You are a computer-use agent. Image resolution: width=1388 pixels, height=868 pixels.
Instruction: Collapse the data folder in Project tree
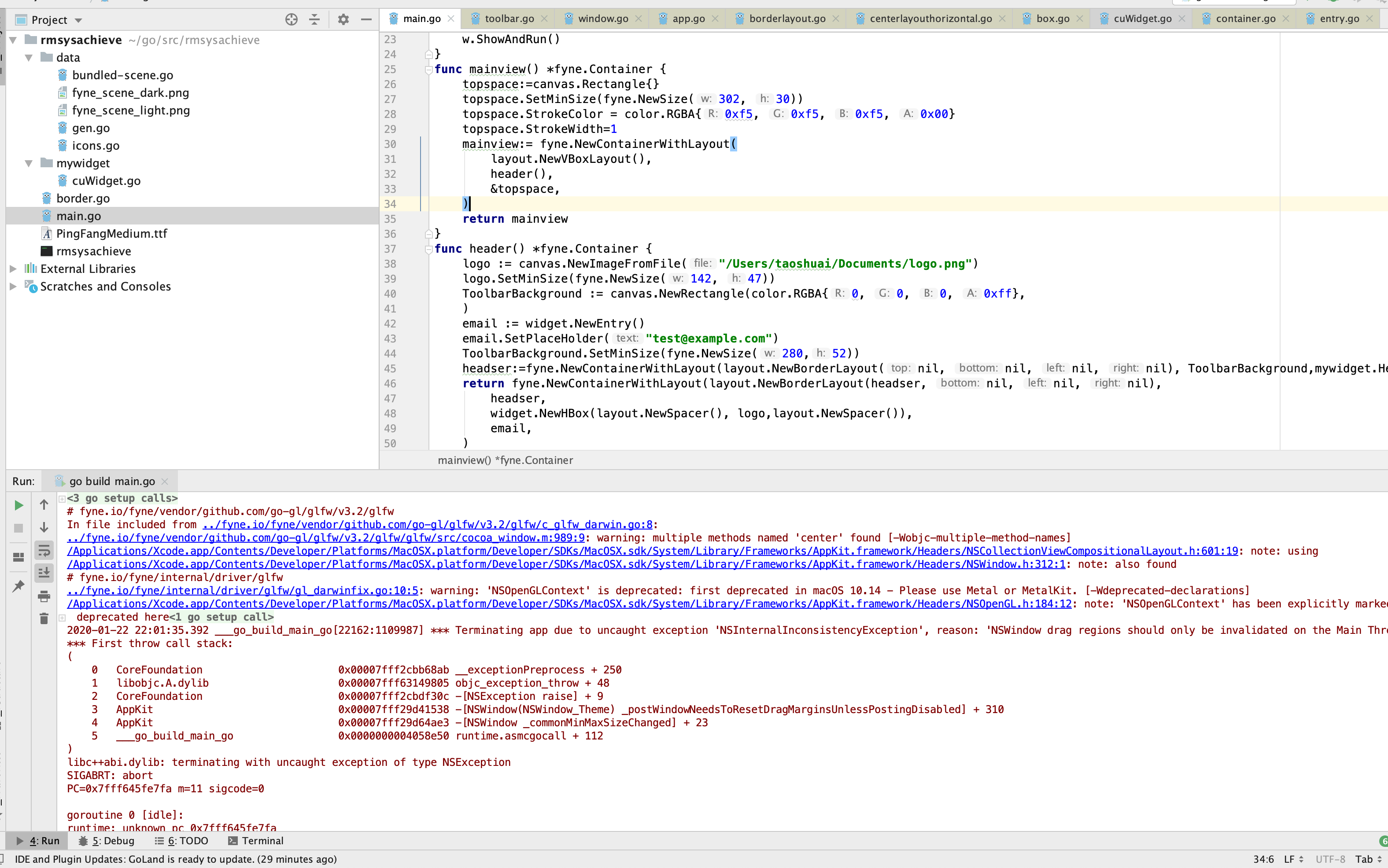coord(28,57)
